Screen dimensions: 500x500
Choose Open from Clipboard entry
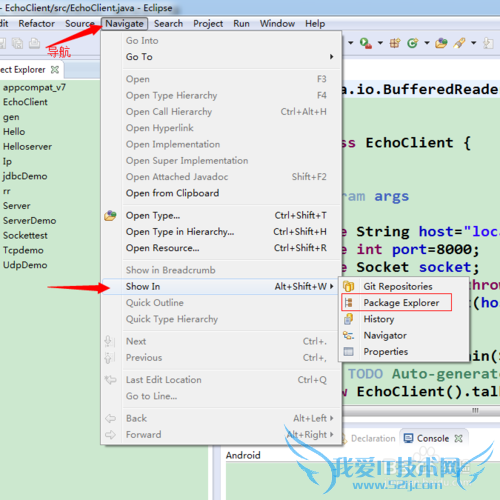click(221, 193)
